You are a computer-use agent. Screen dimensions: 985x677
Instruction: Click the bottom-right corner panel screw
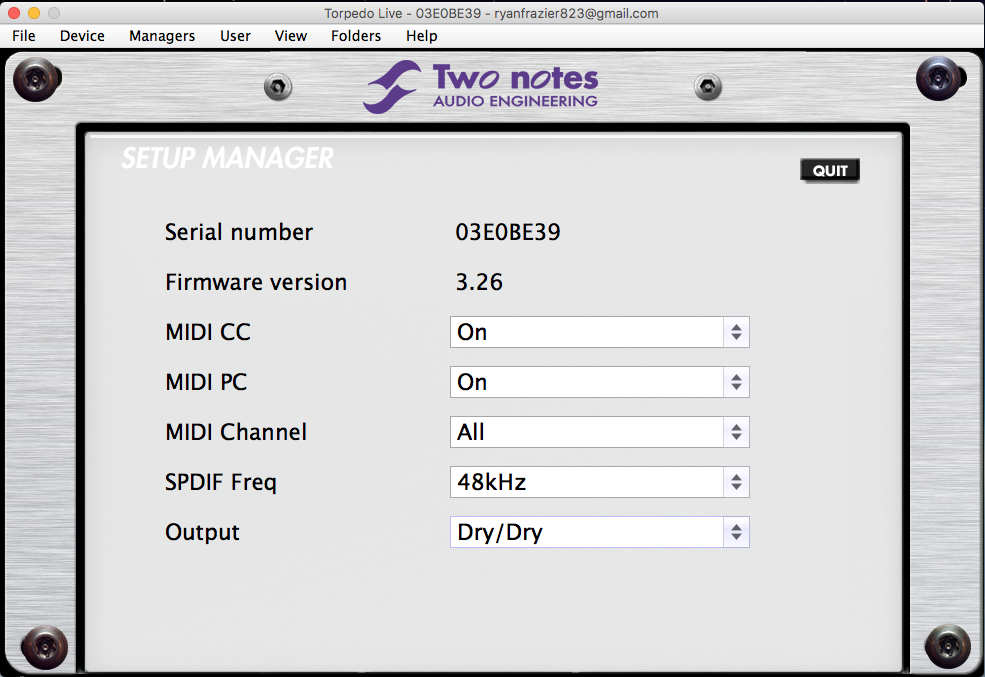(x=945, y=646)
